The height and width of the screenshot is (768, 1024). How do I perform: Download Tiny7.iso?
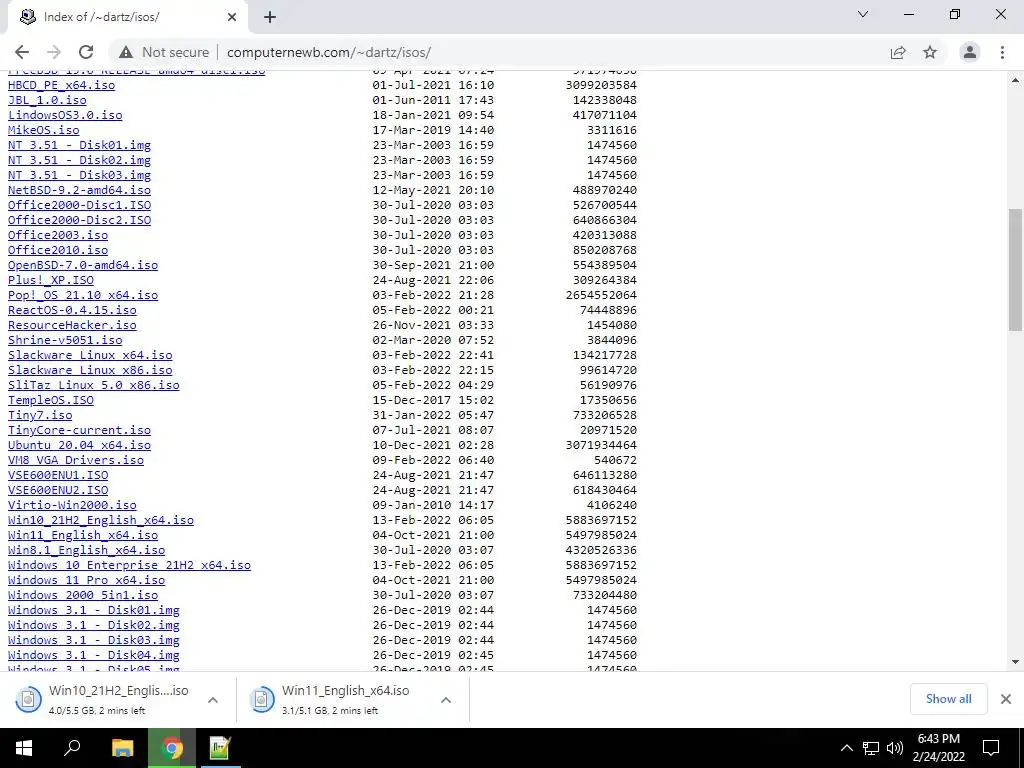click(40, 415)
